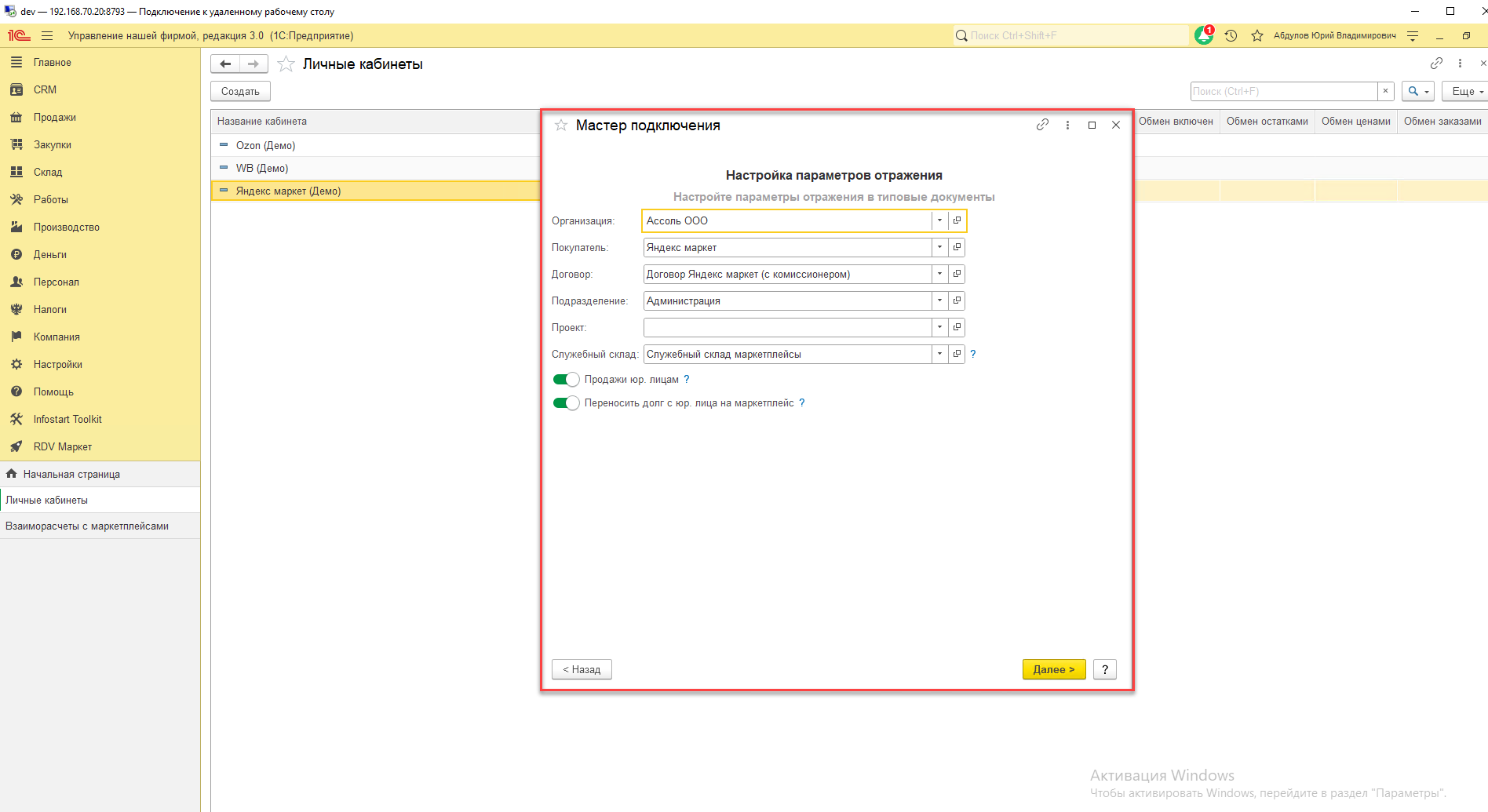
Task: Click the < Назад button
Action: pyautogui.click(x=582, y=669)
